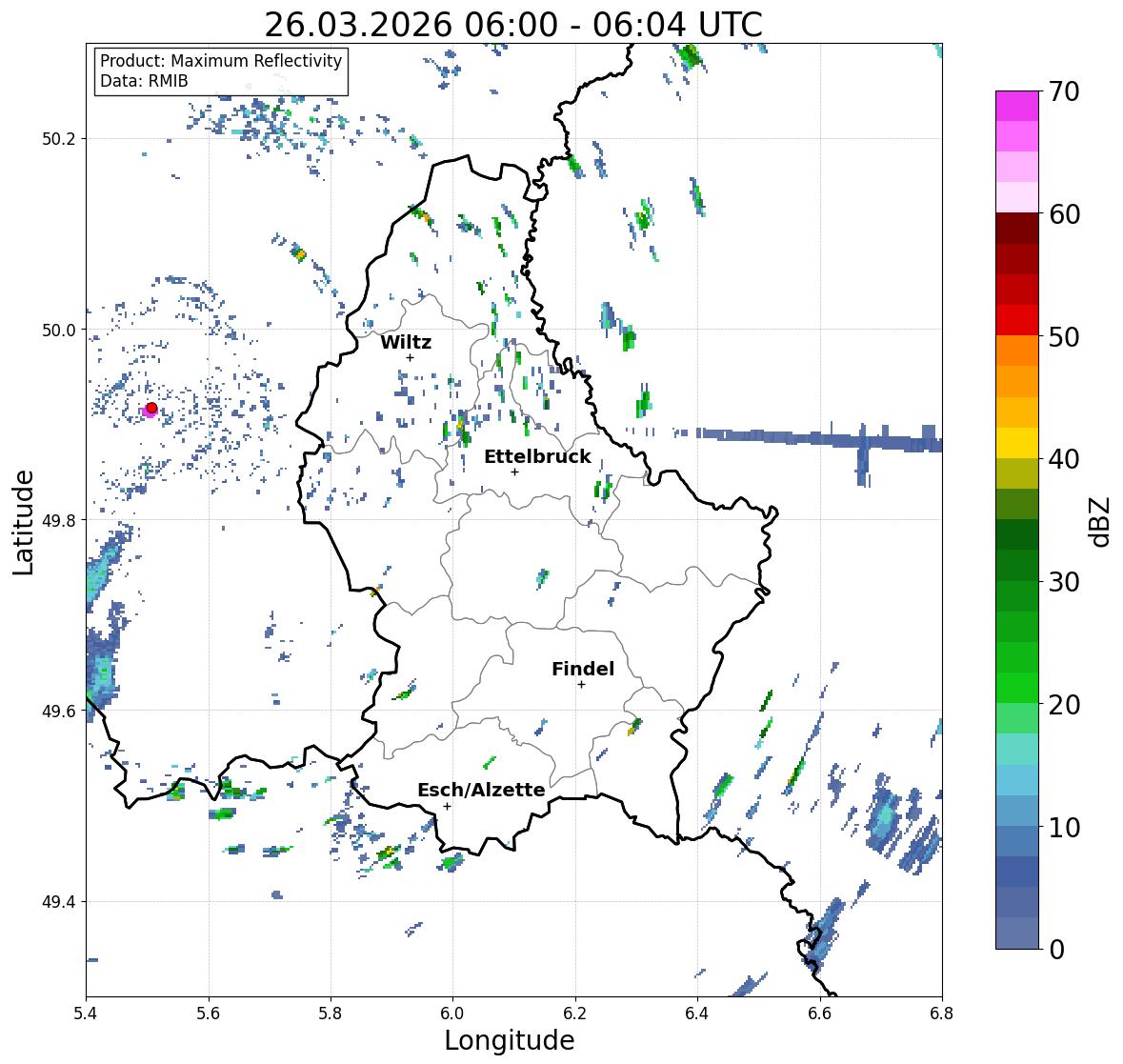The height and width of the screenshot is (1064, 1123).
Task: Click longitude tick label 5.8
Action: 331,1014
